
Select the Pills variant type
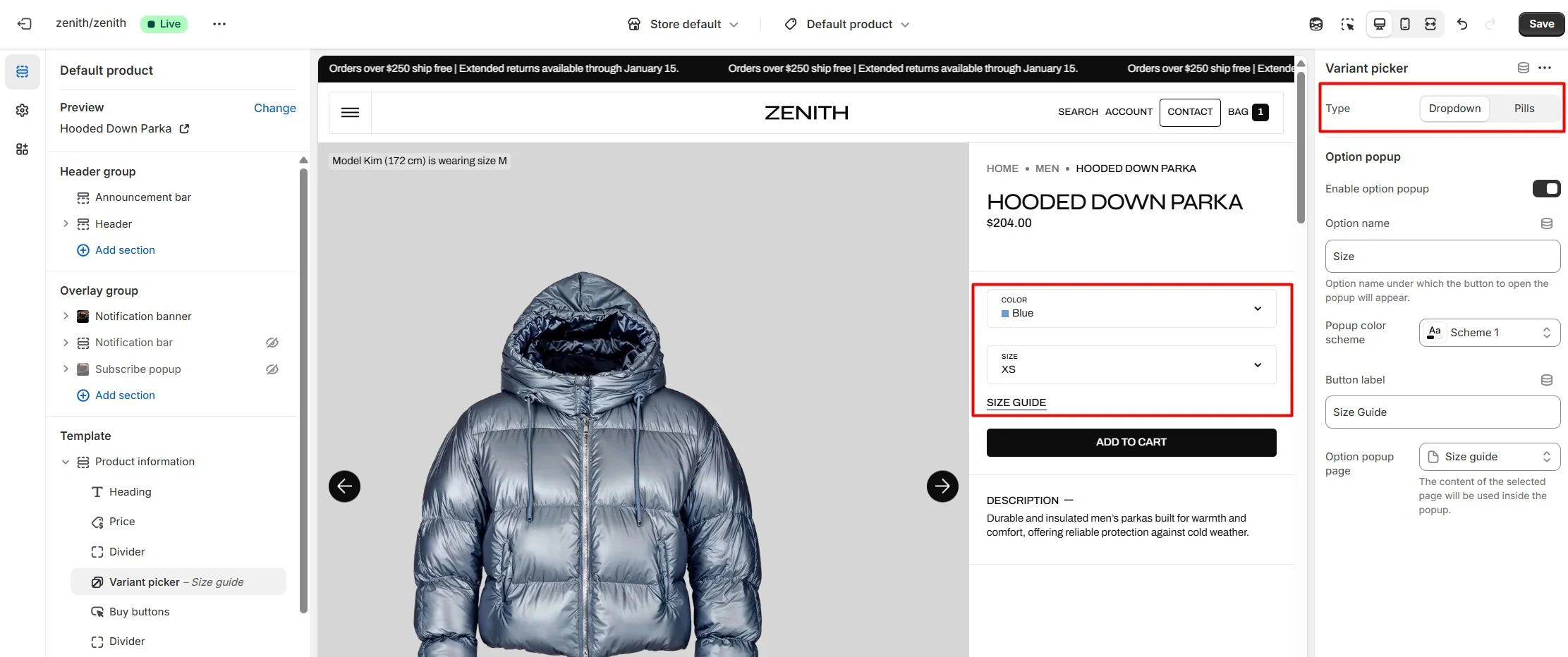coord(1524,109)
